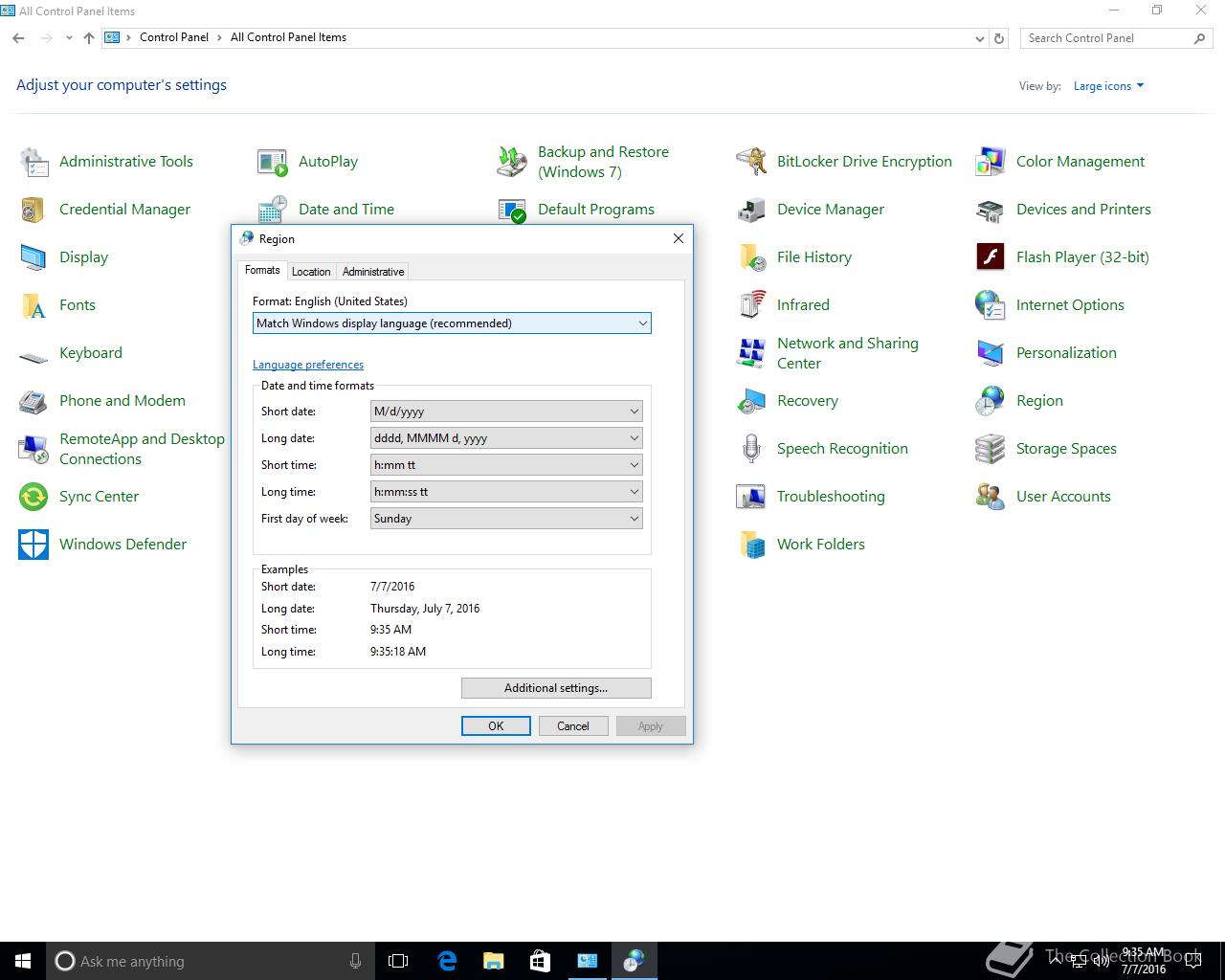This screenshot has width=1225, height=980.
Task: Open the Network and Sharing Center icon
Action: coord(751,353)
